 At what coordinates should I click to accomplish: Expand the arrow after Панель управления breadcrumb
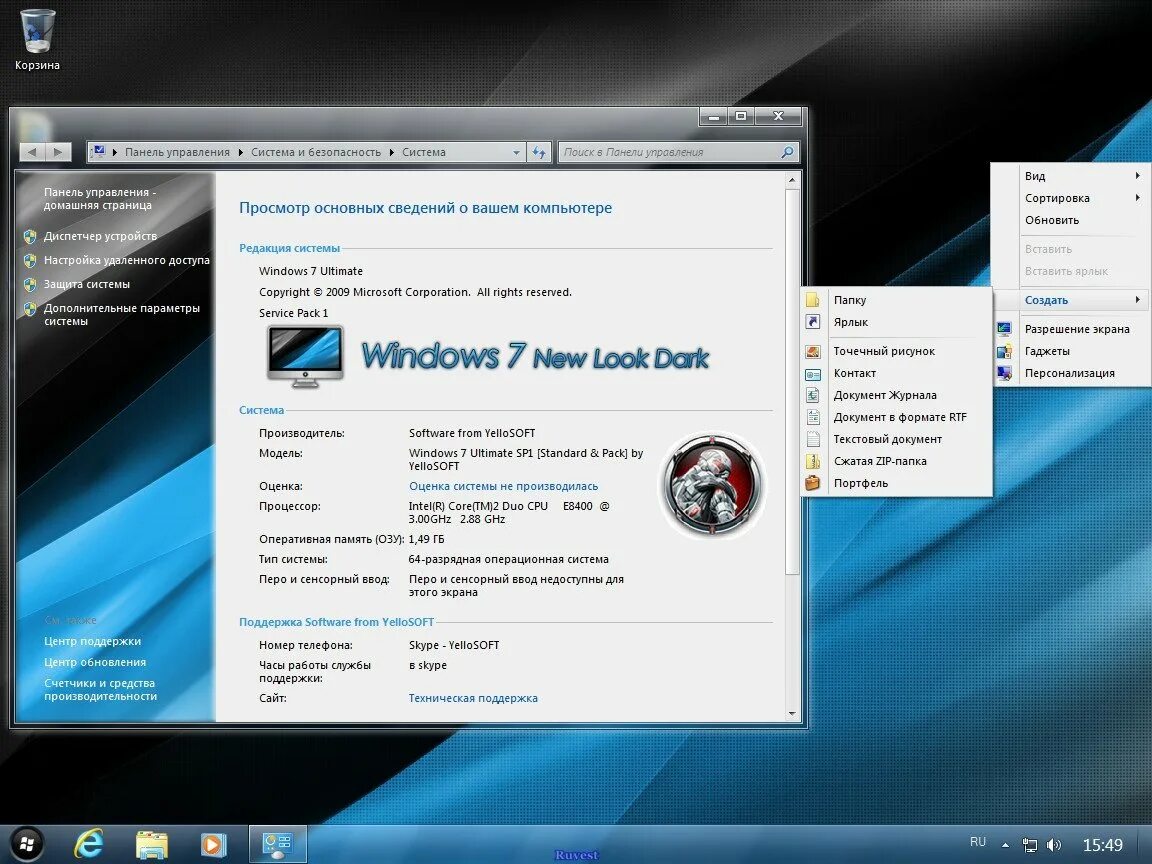(240, 152)
